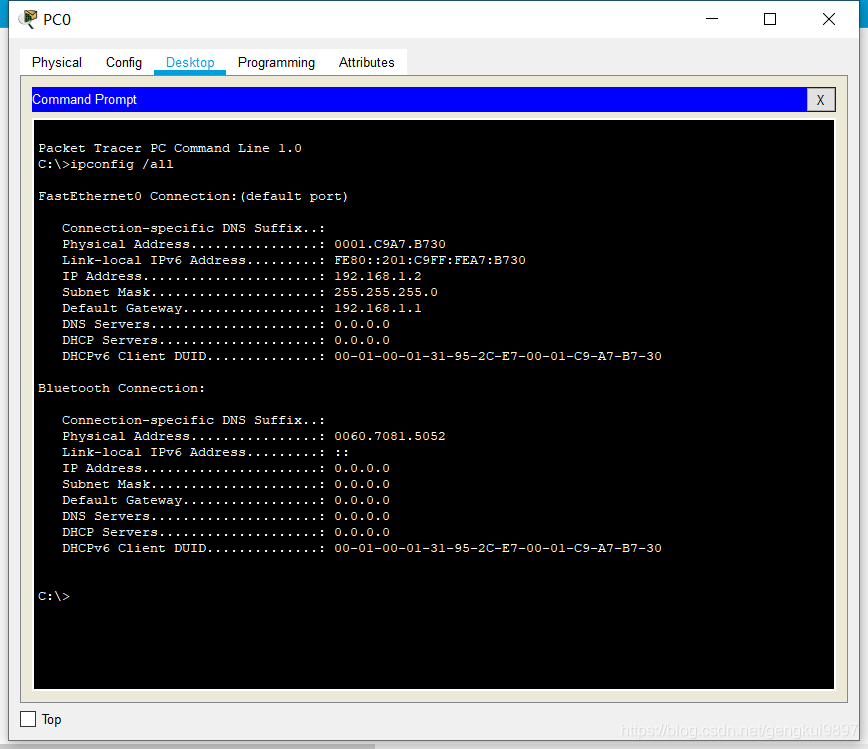This screenshot has width=868, height=749.
Task: Open the Config tab
Action: 124,63
